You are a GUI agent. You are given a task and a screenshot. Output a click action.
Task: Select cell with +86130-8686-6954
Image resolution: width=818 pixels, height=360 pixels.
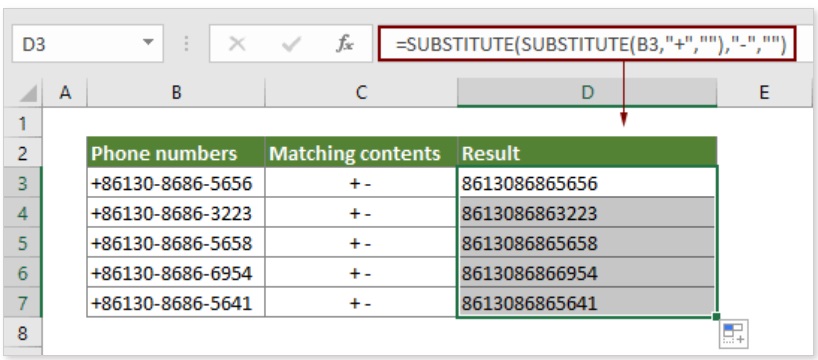(x=176, y=273)
